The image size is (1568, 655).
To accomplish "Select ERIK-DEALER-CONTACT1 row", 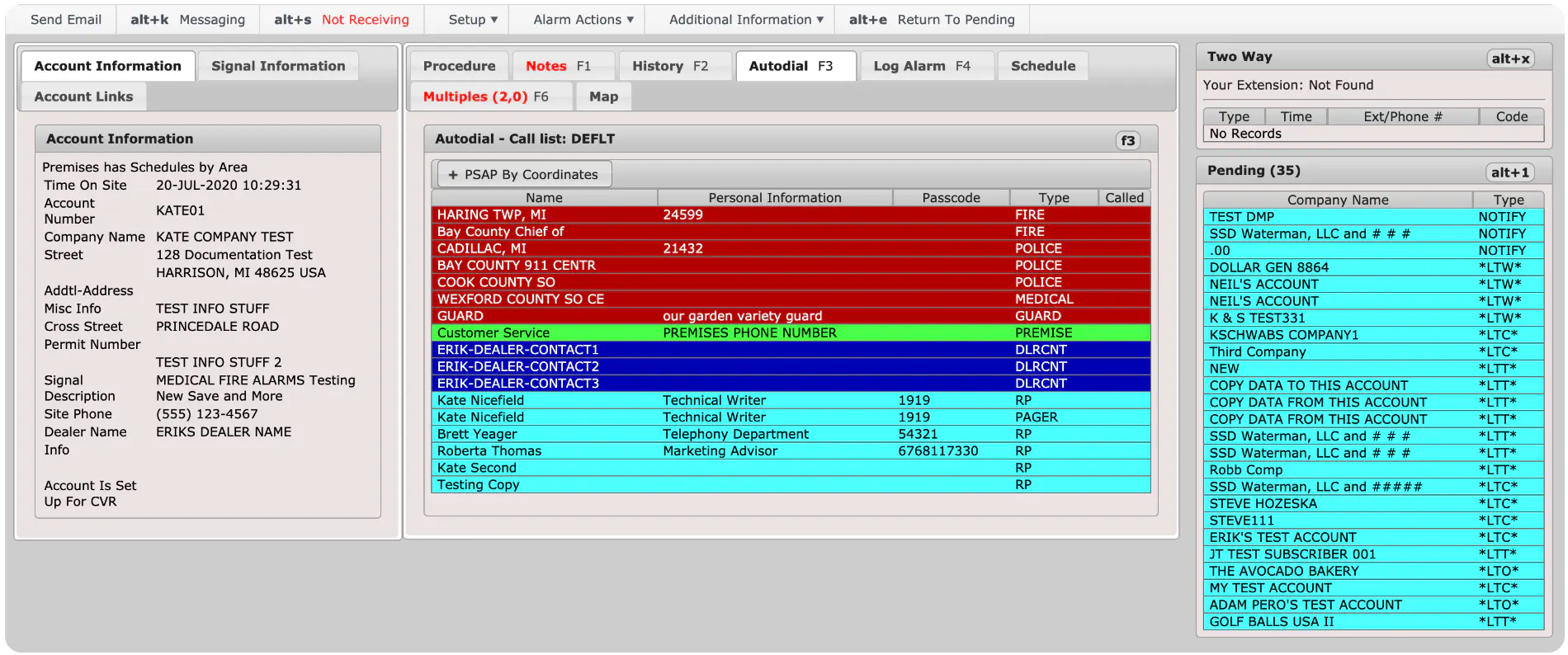I will point(791,350).
